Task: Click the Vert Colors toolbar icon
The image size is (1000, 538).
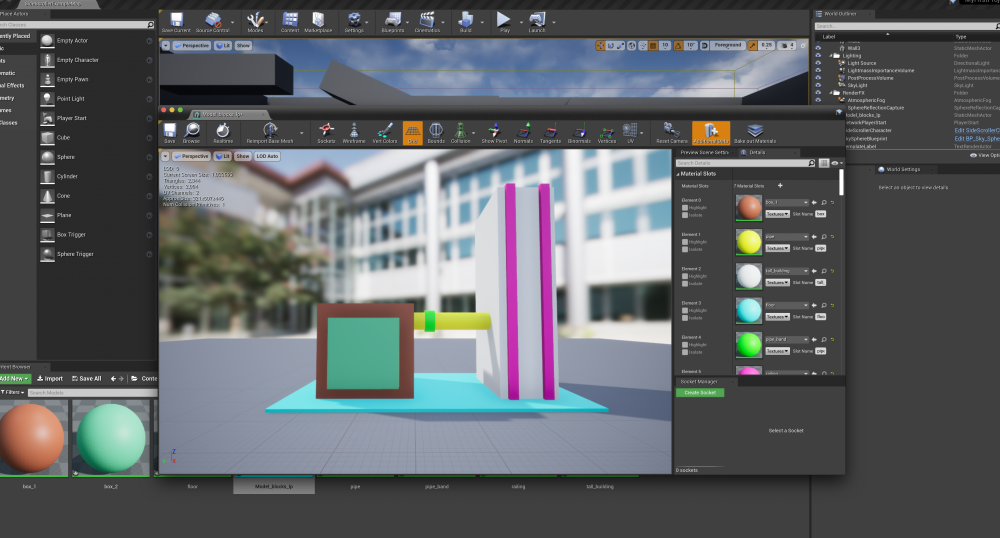Action: click(x=385, y=132)
